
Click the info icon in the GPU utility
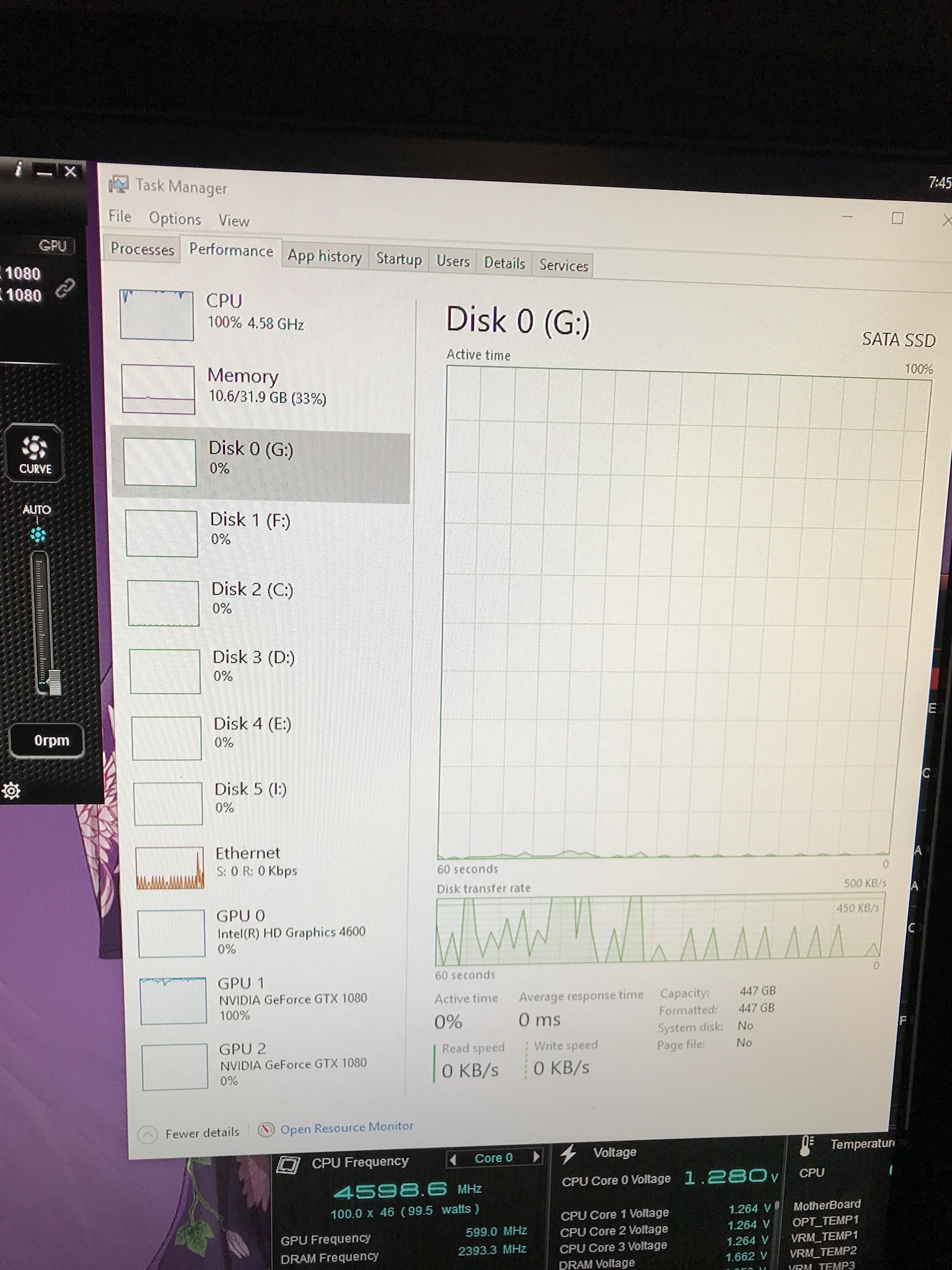(19, 169)
